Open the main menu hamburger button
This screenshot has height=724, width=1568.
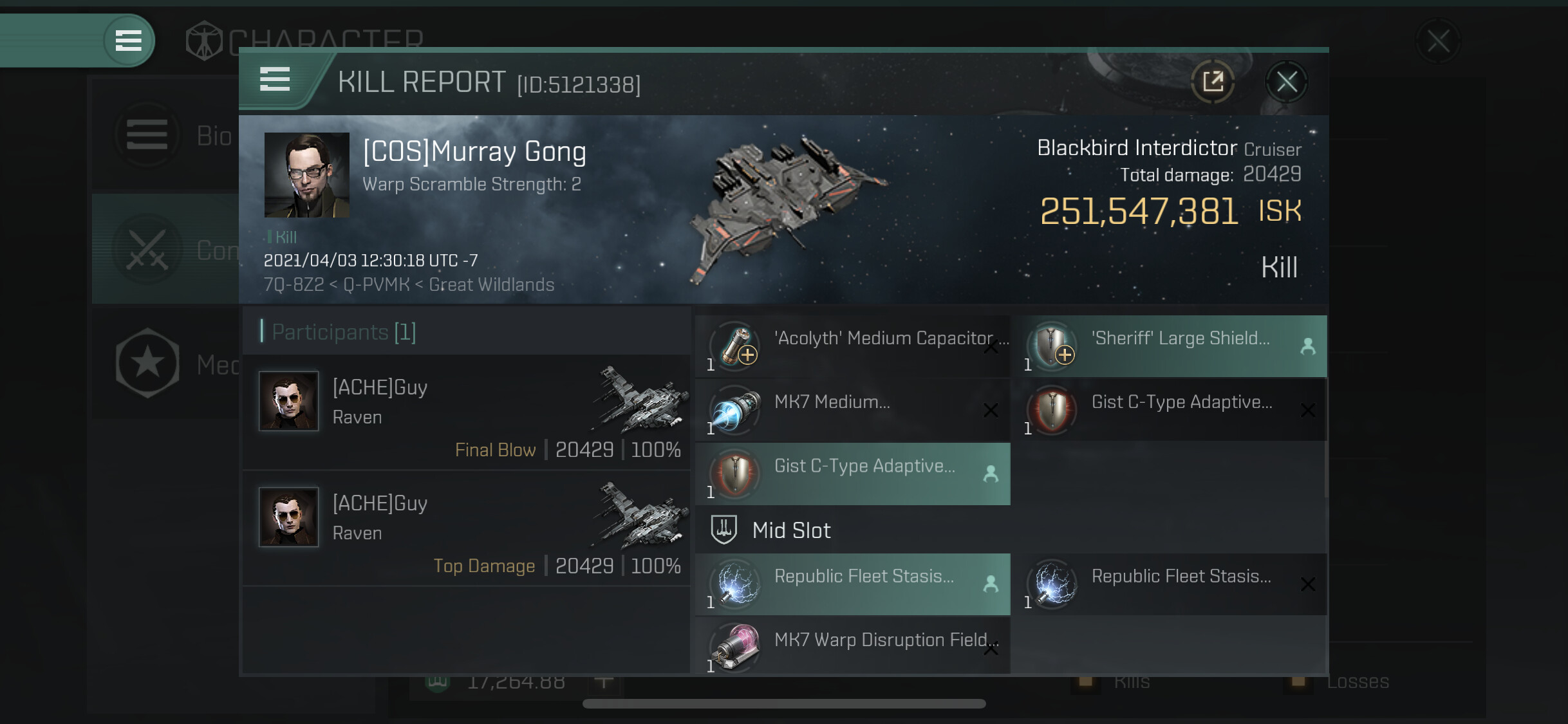click(x=129, y=41)
